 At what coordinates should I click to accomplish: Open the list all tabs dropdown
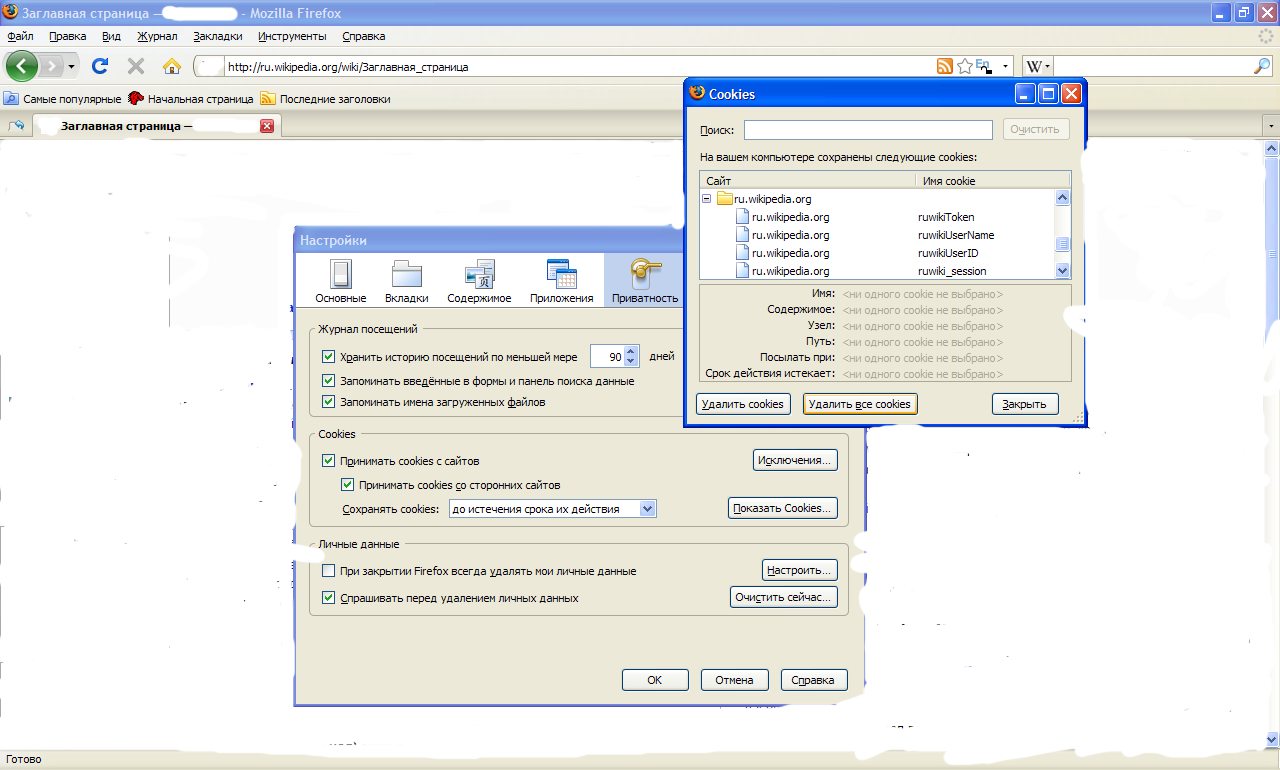click(x=1271, y=127)
